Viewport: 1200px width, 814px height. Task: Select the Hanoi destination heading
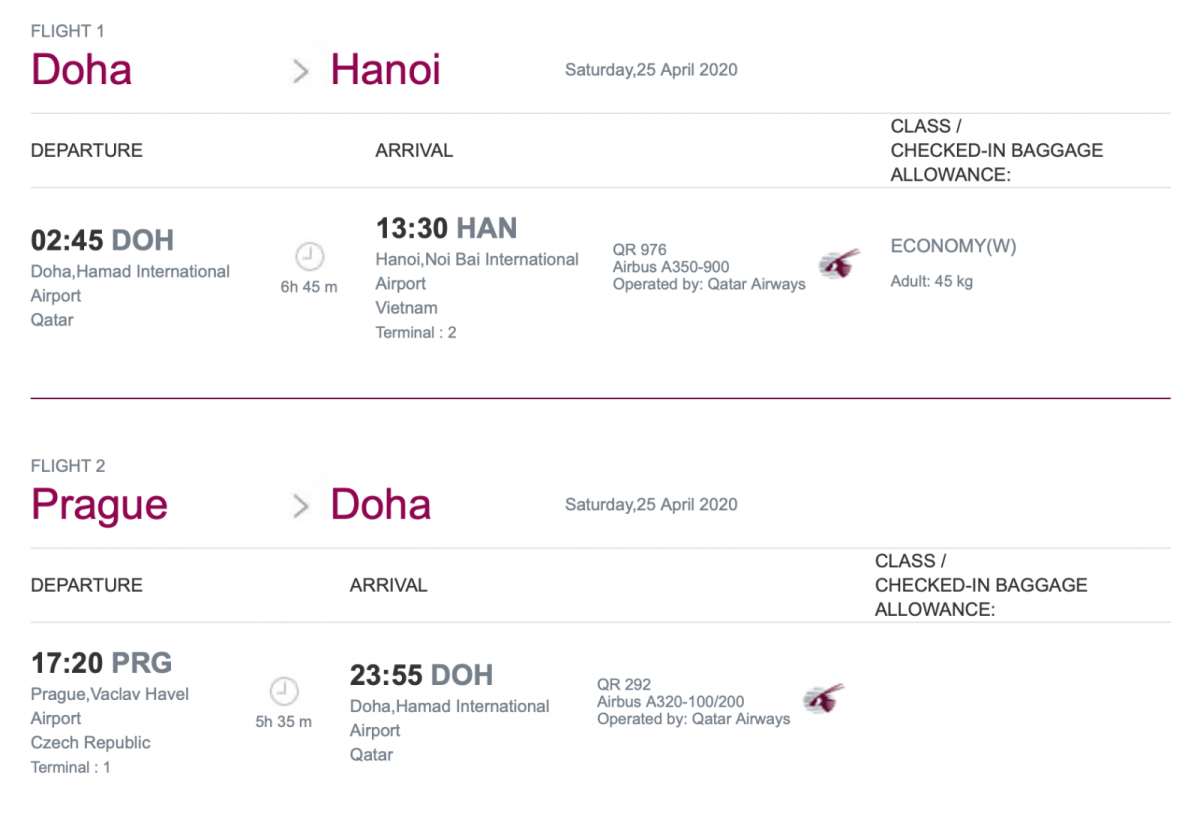click(385, 70)
